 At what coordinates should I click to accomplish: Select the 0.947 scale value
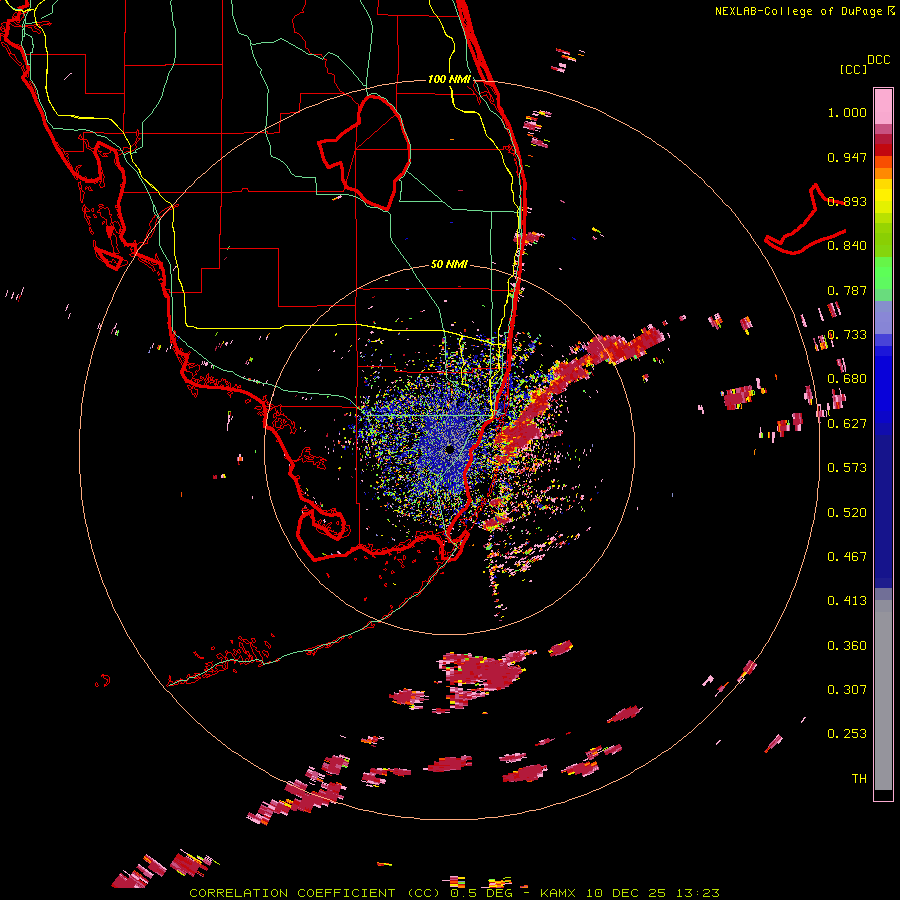[847, 157]
